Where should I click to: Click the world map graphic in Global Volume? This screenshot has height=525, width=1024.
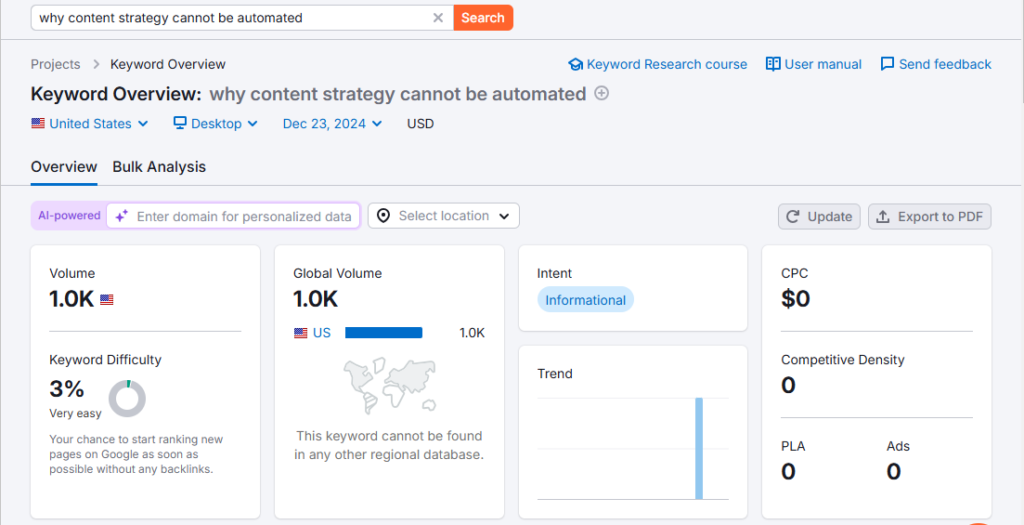click(x=390, y=387)
